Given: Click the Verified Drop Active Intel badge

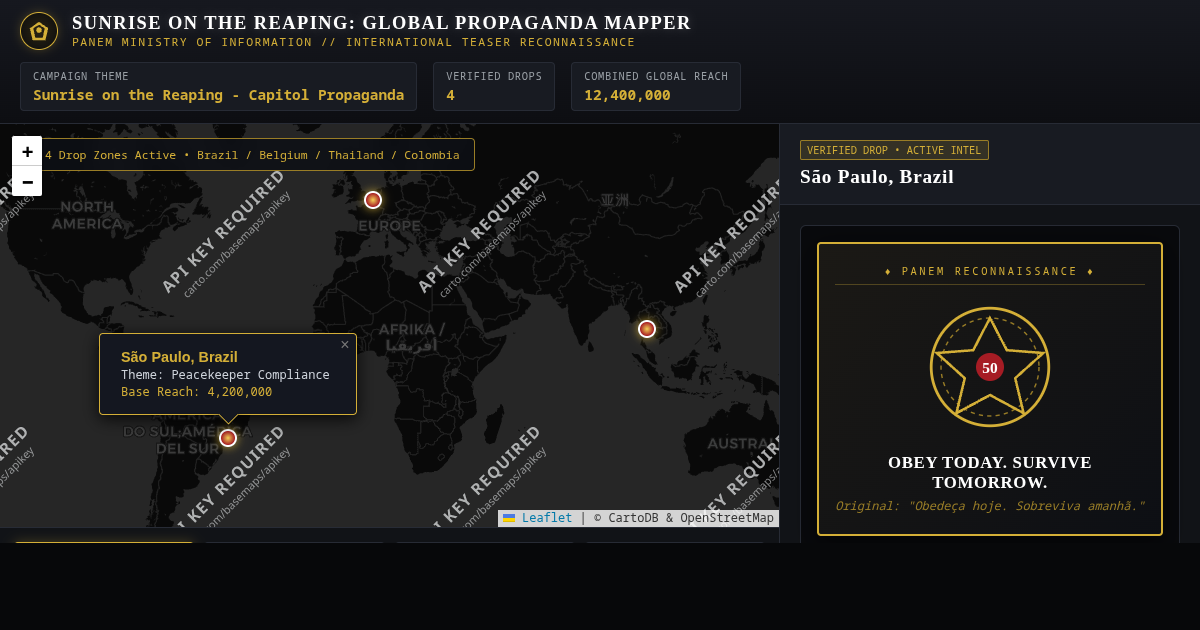Looking at the screenshot, I should tap(894, 150).
